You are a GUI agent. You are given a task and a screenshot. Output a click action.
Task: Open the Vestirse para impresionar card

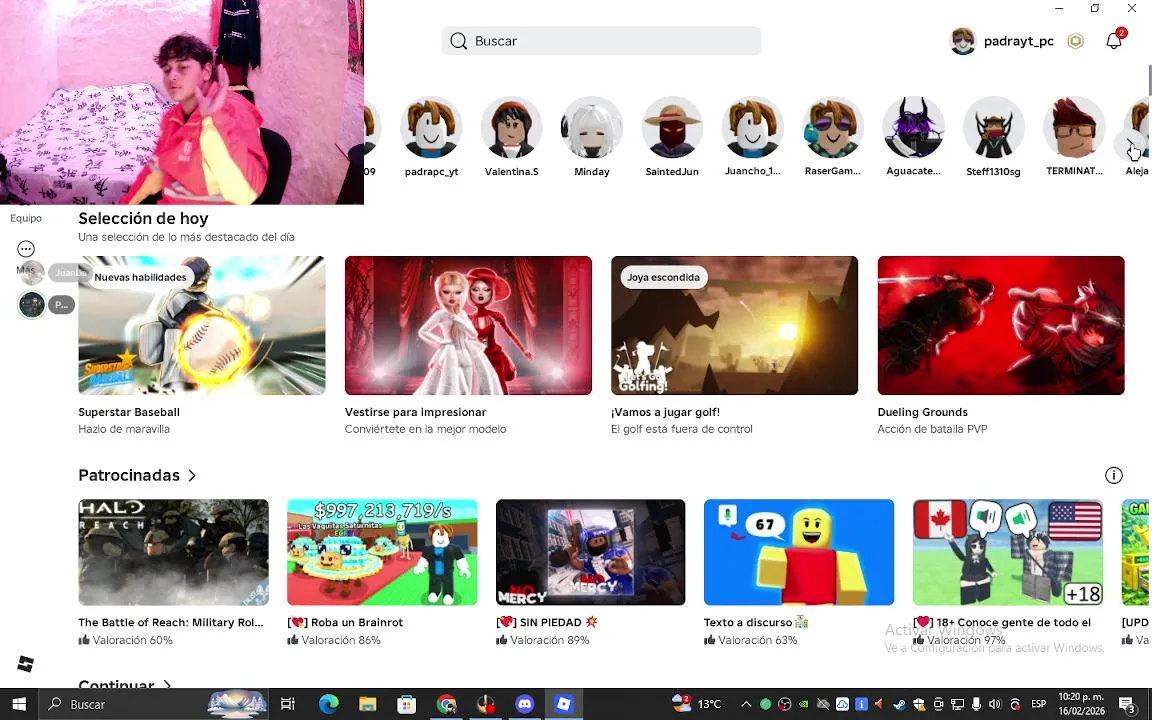pyautogui.click(x=468, y=325)
